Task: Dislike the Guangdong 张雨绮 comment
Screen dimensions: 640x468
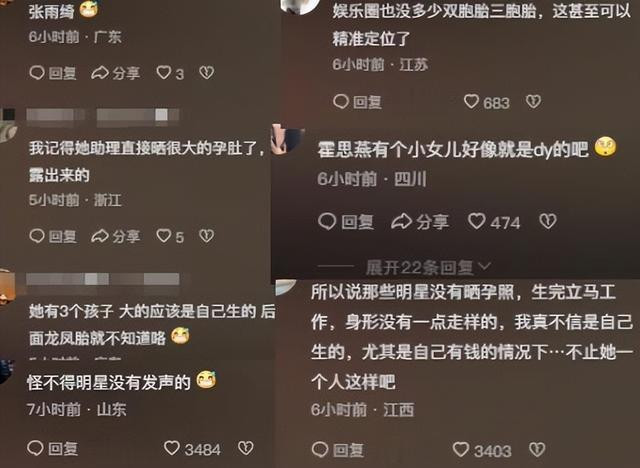Action: pyautogui.click(x=207, y=73)
